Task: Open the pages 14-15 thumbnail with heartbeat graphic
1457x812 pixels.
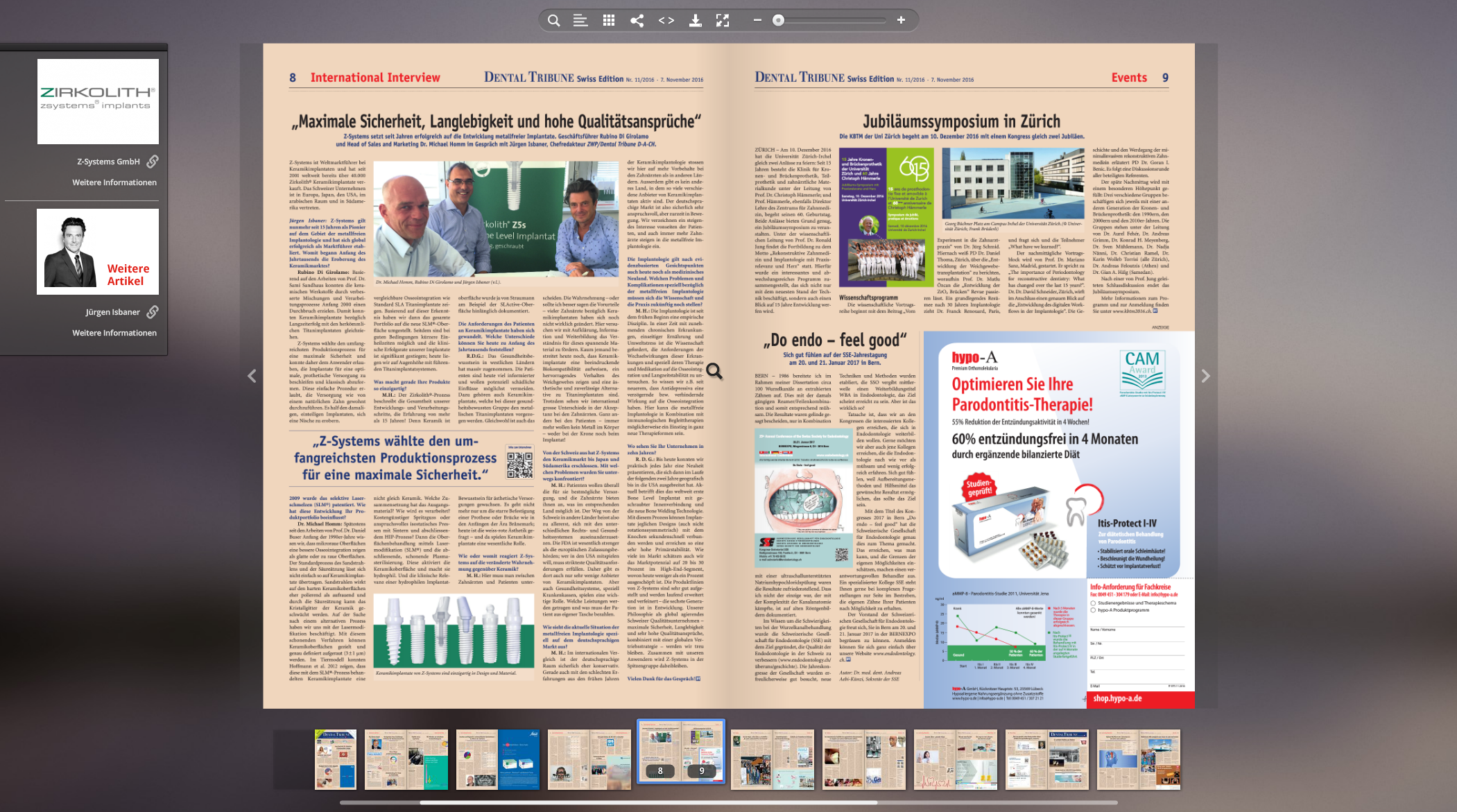Action: tap(956, 759)
